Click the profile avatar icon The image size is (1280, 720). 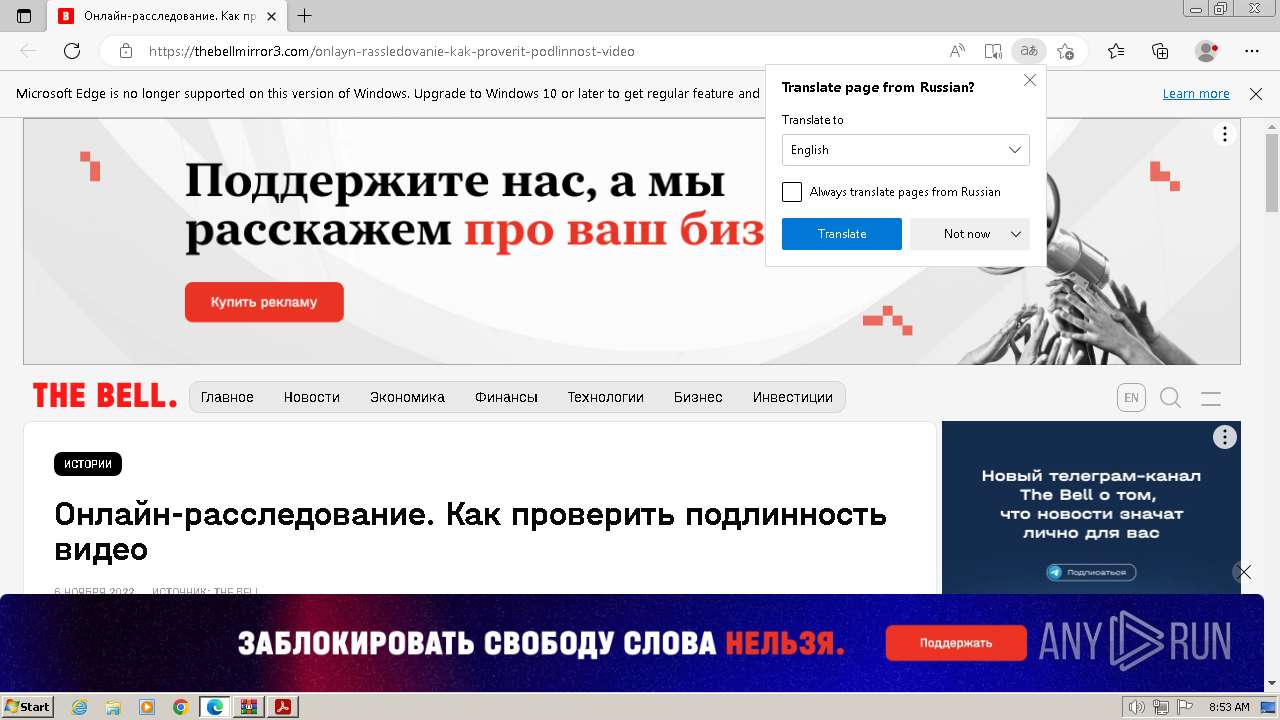[1206, 51]
